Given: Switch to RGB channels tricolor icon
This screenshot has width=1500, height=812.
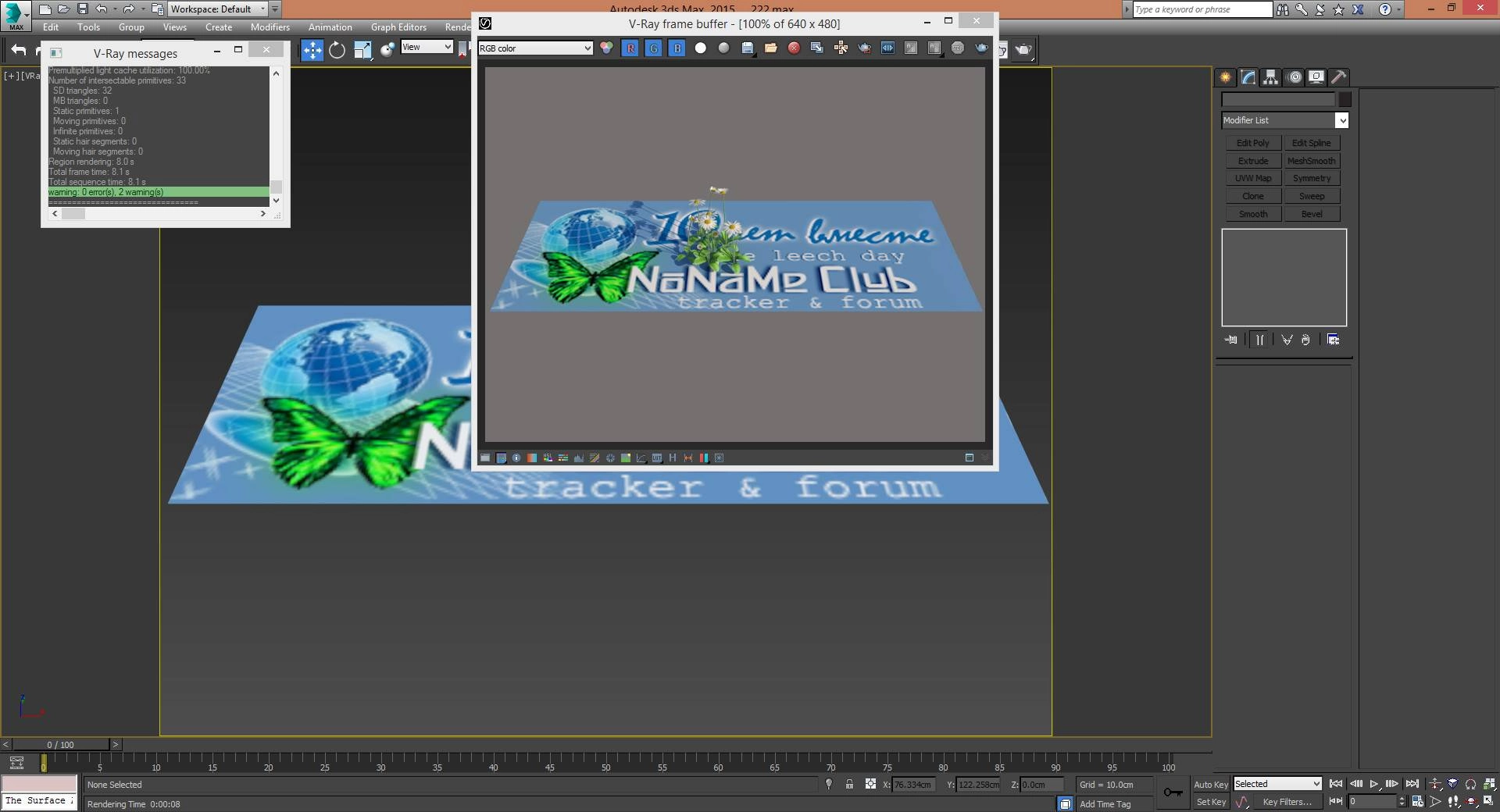Looking at the screenshot, I should (606, 48).
